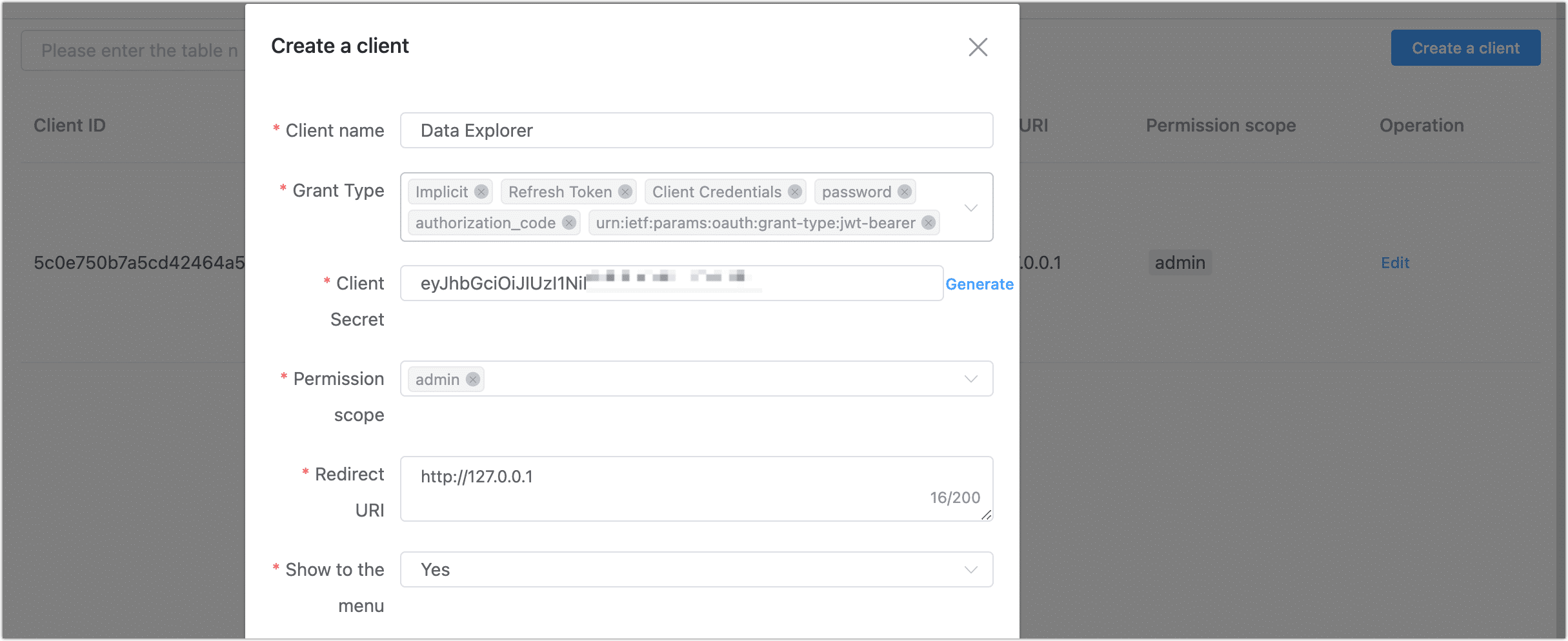1568x641 pixels.
Task: Grab the Redirect URI resize handle
Action: pos(986,515)
